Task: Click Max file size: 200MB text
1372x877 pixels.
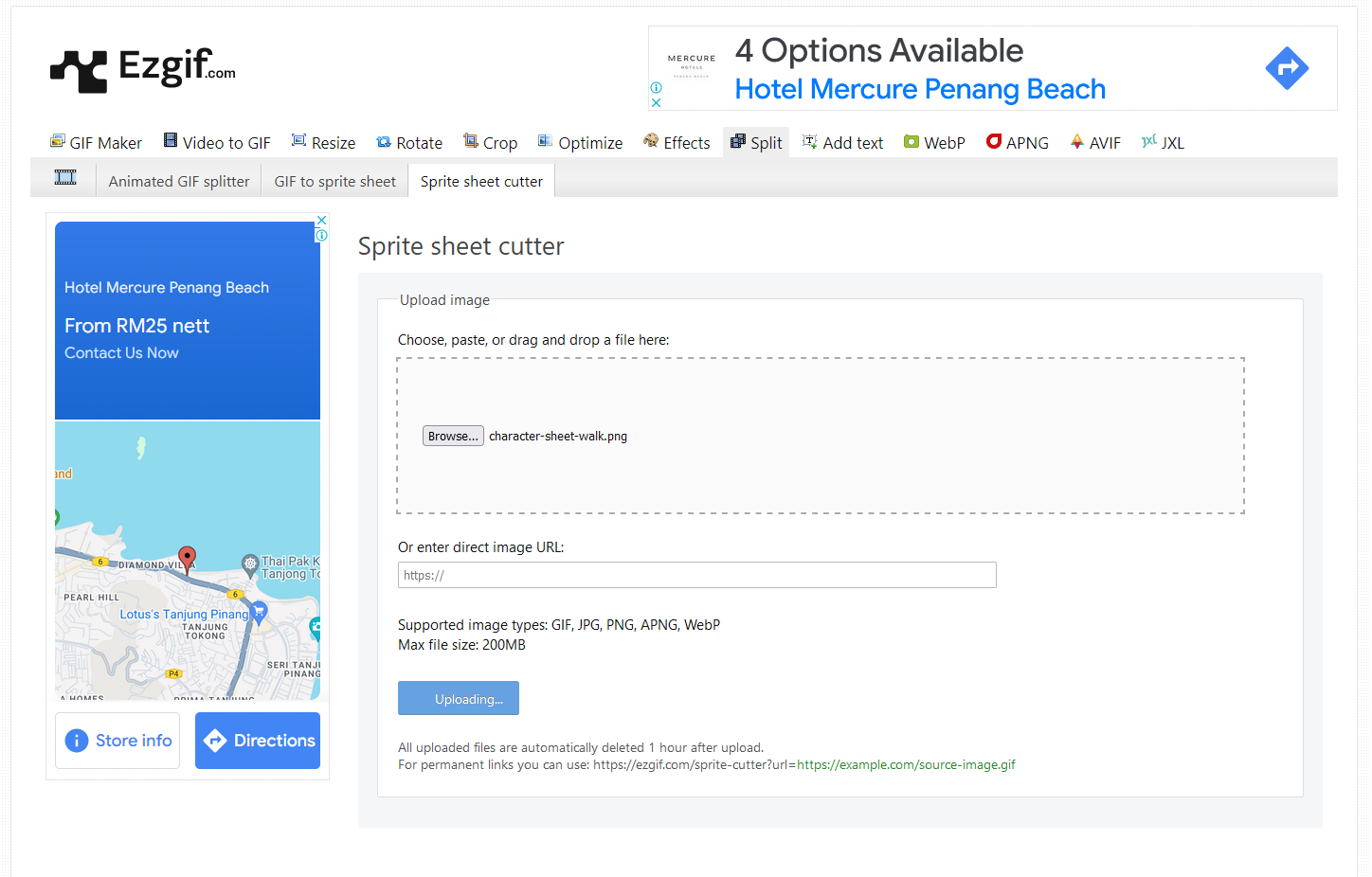Action: coord(461,645)
